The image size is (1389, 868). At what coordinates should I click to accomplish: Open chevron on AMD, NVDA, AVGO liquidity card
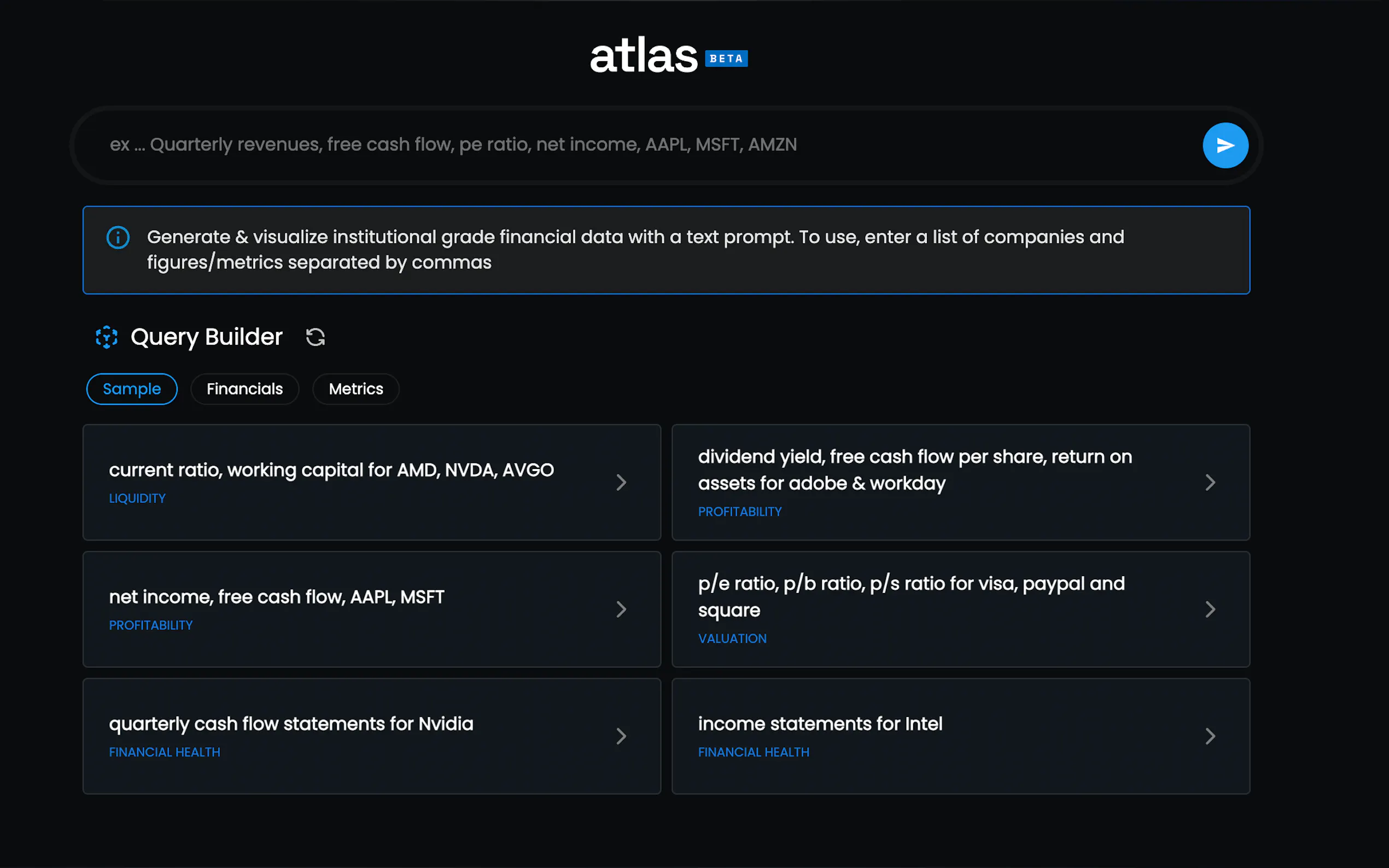pyautogui.click(x=621, y=482)
